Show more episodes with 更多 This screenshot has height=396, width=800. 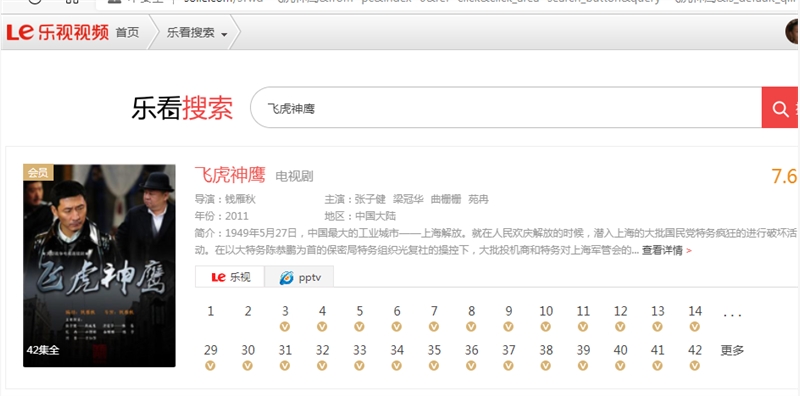point(732,351)
